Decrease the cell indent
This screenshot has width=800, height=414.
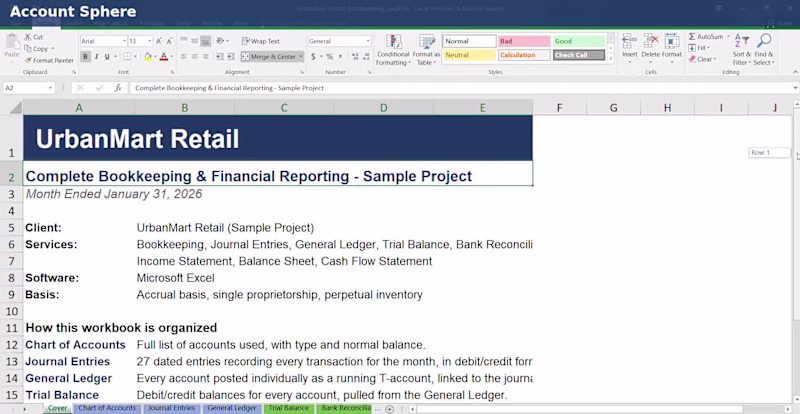[x=219, y=57]
